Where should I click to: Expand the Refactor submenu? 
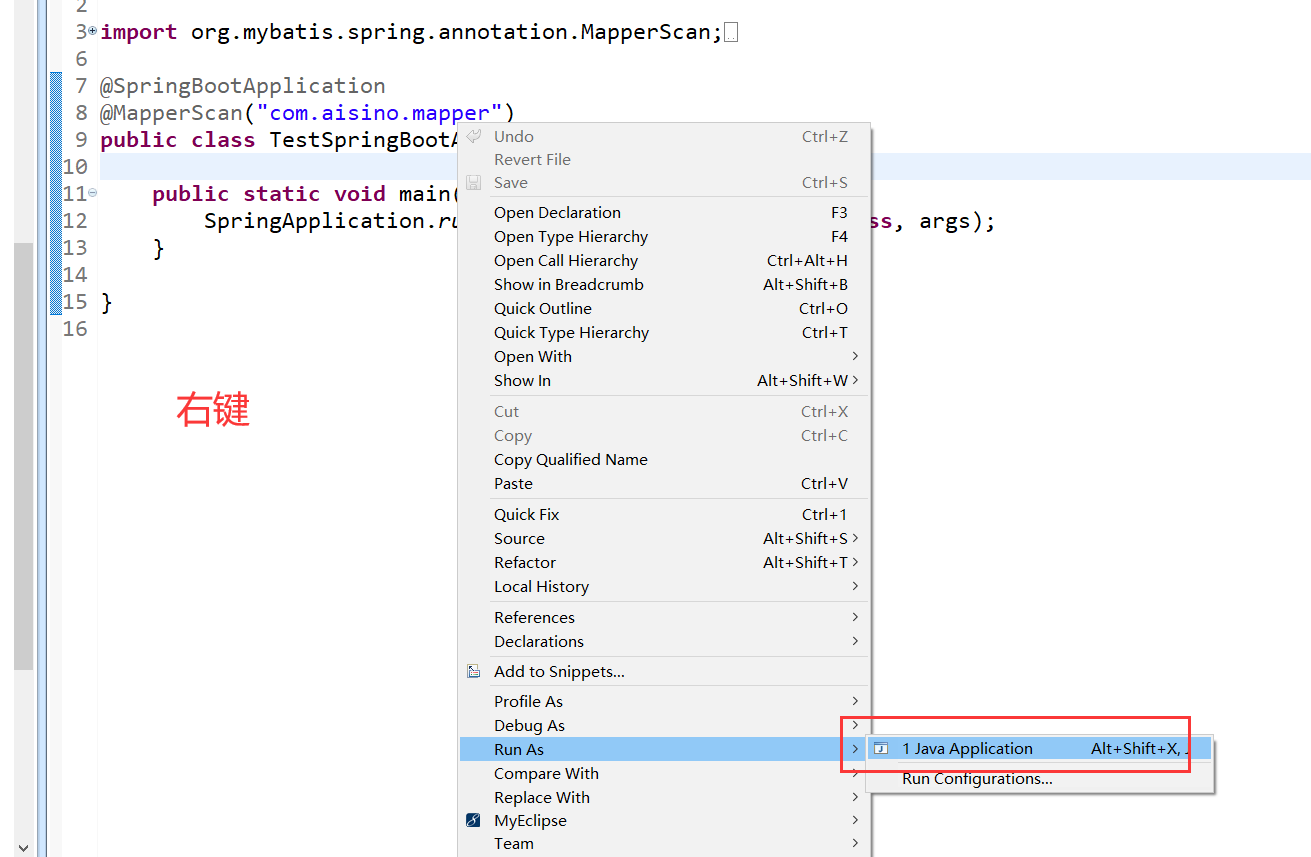(x=855, y=562)
